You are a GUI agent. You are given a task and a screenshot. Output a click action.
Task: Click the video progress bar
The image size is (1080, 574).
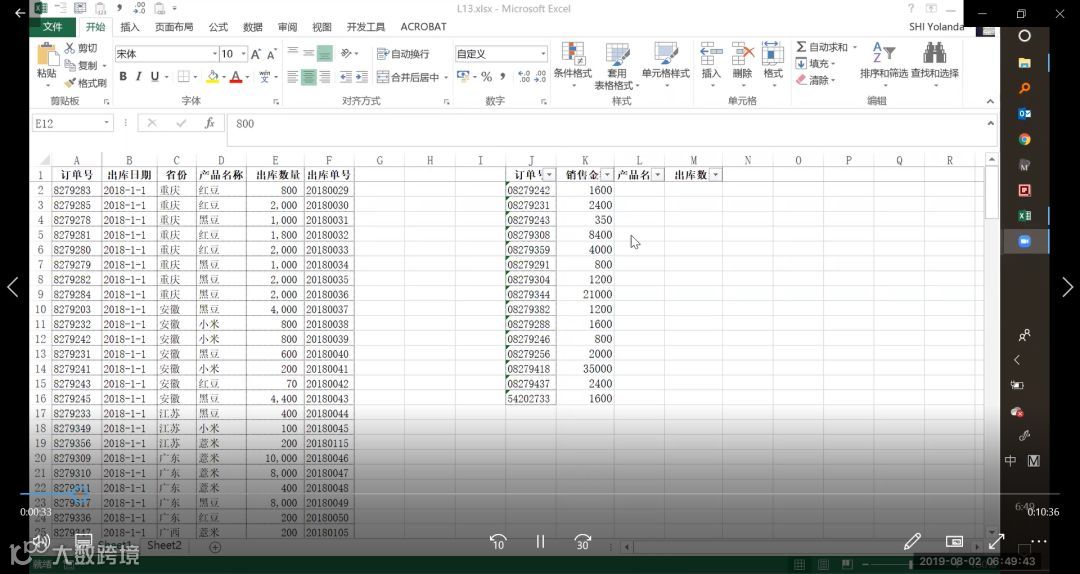click(540, 493)
